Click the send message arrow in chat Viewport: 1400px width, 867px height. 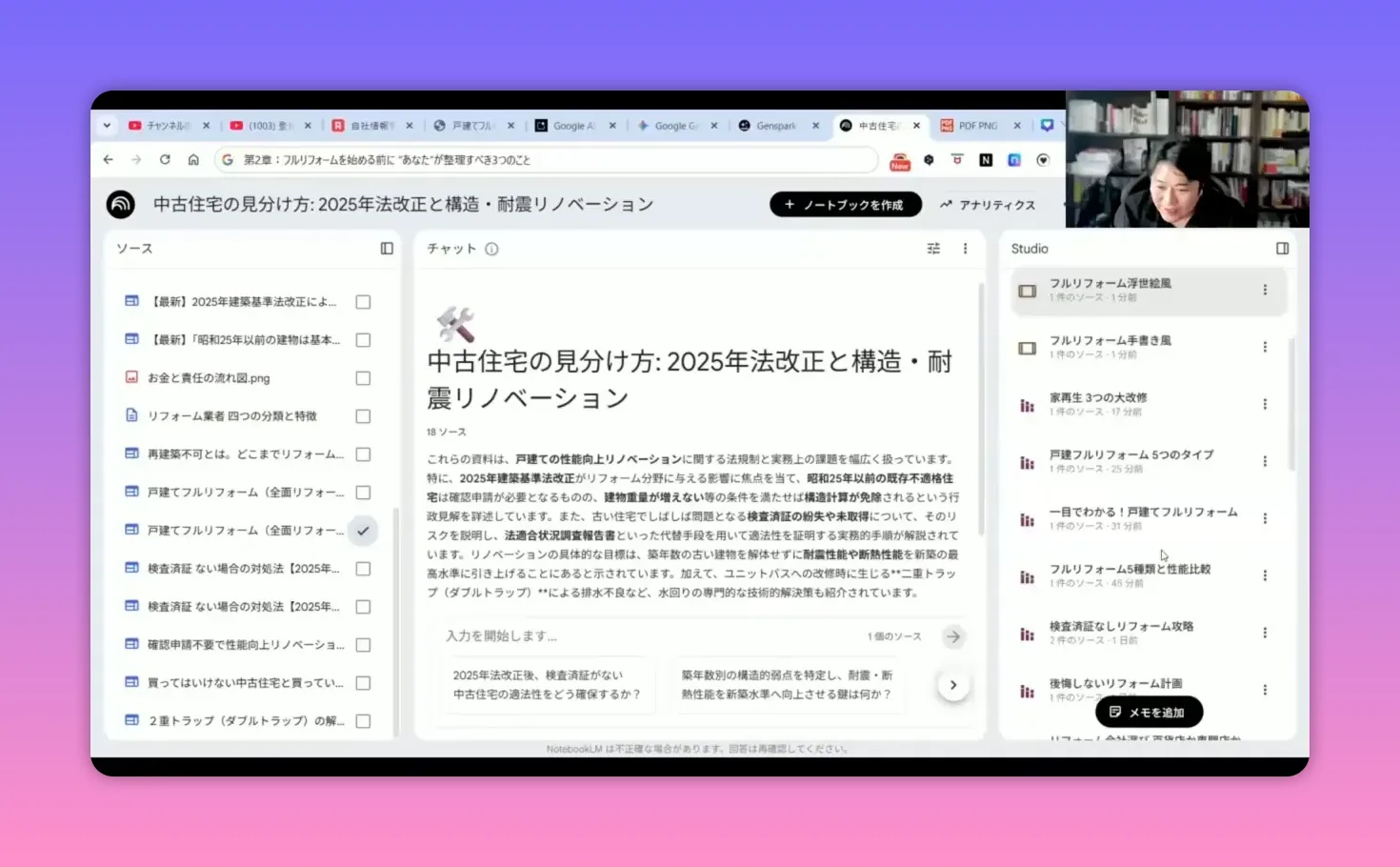(x=953, y=636)
